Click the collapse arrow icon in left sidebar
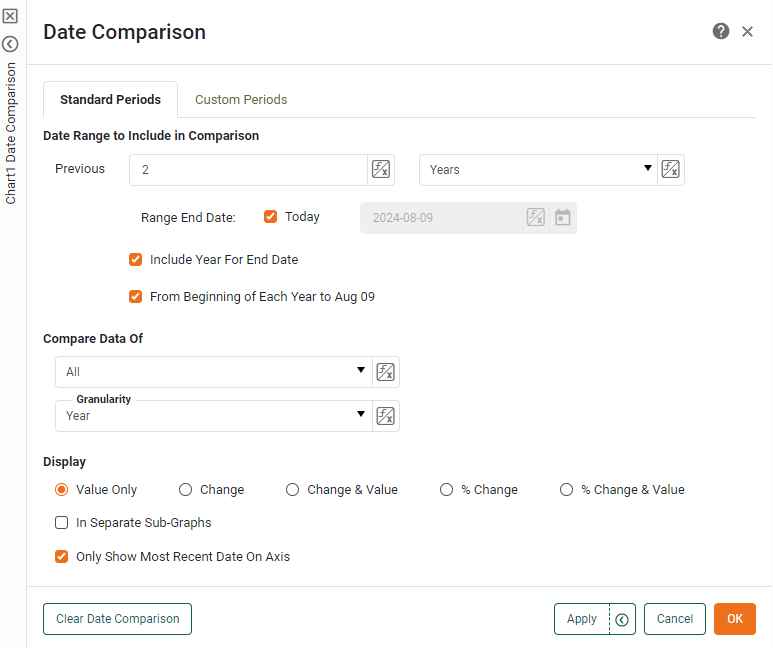 point(10,44)
